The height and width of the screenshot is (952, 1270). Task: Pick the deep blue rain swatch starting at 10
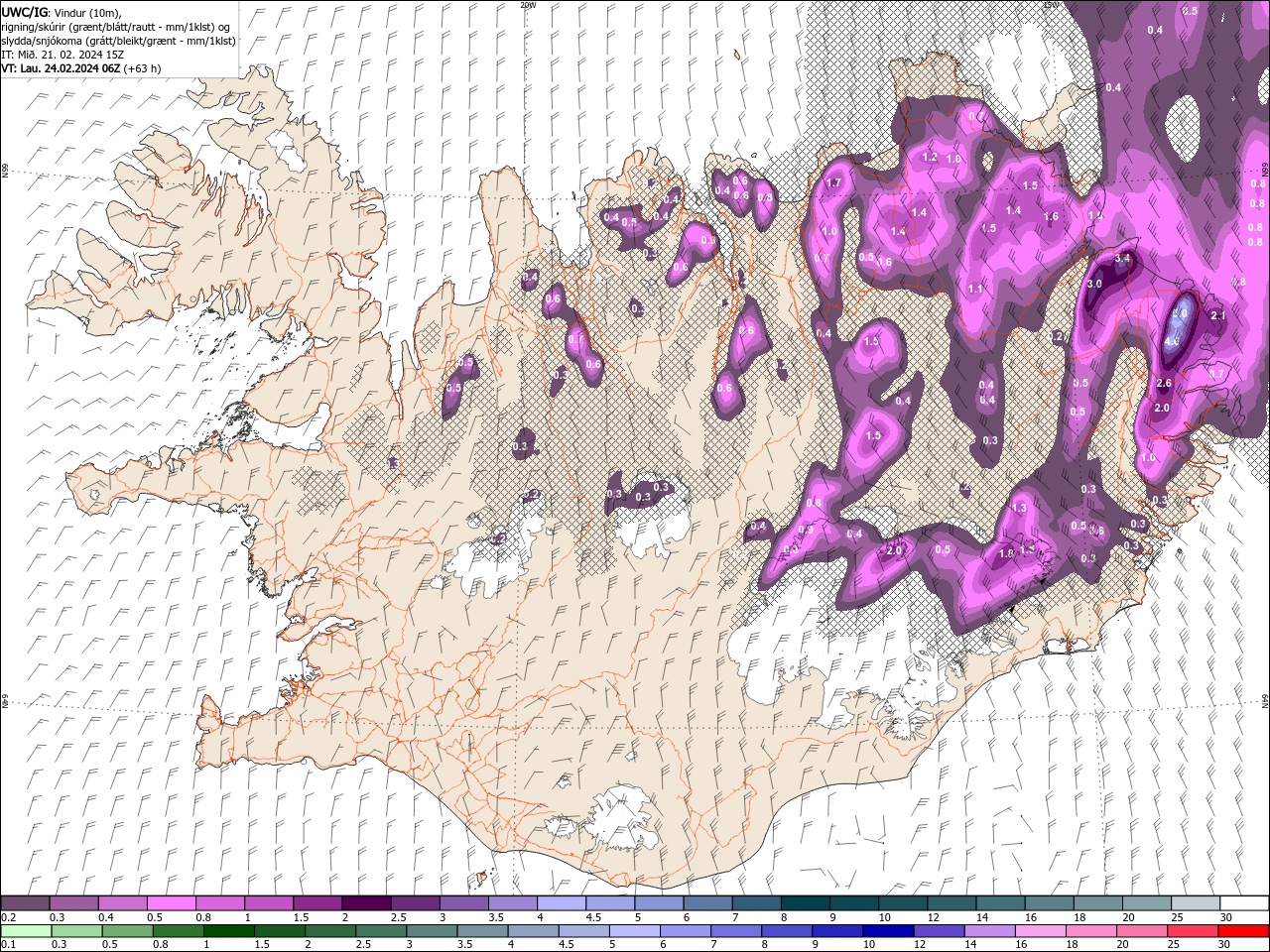887,931
